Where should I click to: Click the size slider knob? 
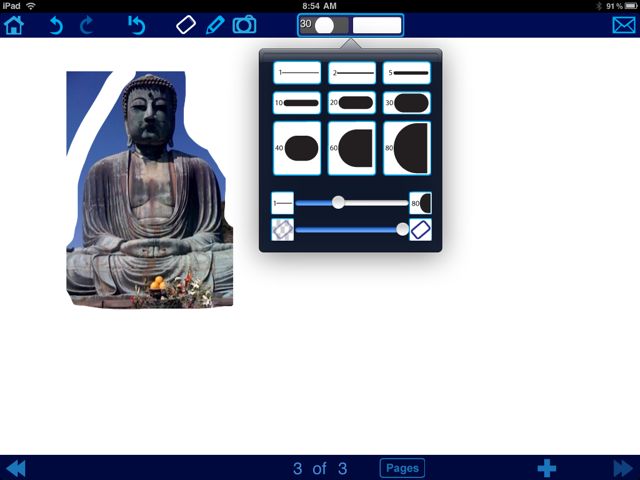338,202
